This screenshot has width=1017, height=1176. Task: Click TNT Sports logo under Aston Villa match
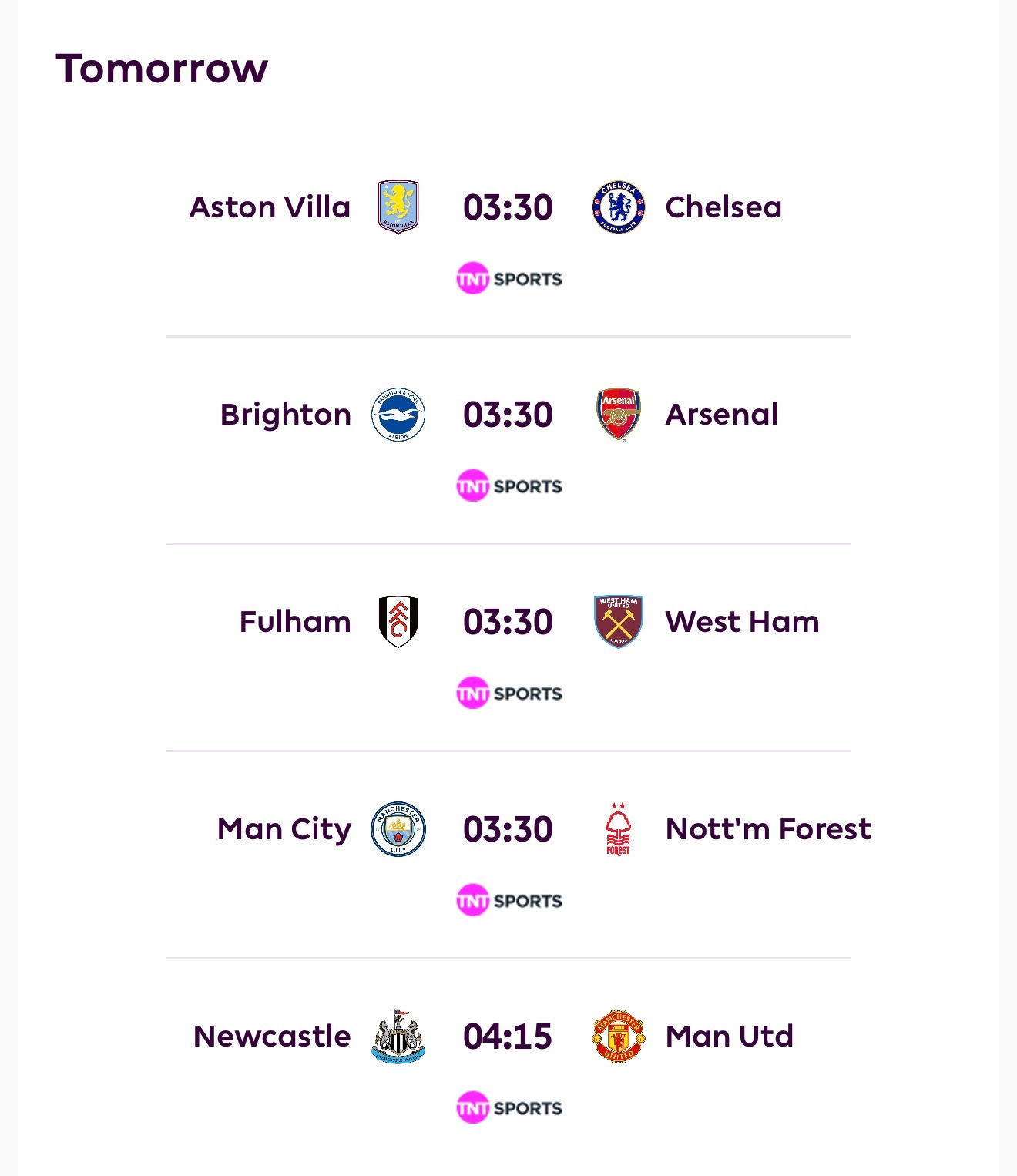pyautogui.click(x=509, y=279)
